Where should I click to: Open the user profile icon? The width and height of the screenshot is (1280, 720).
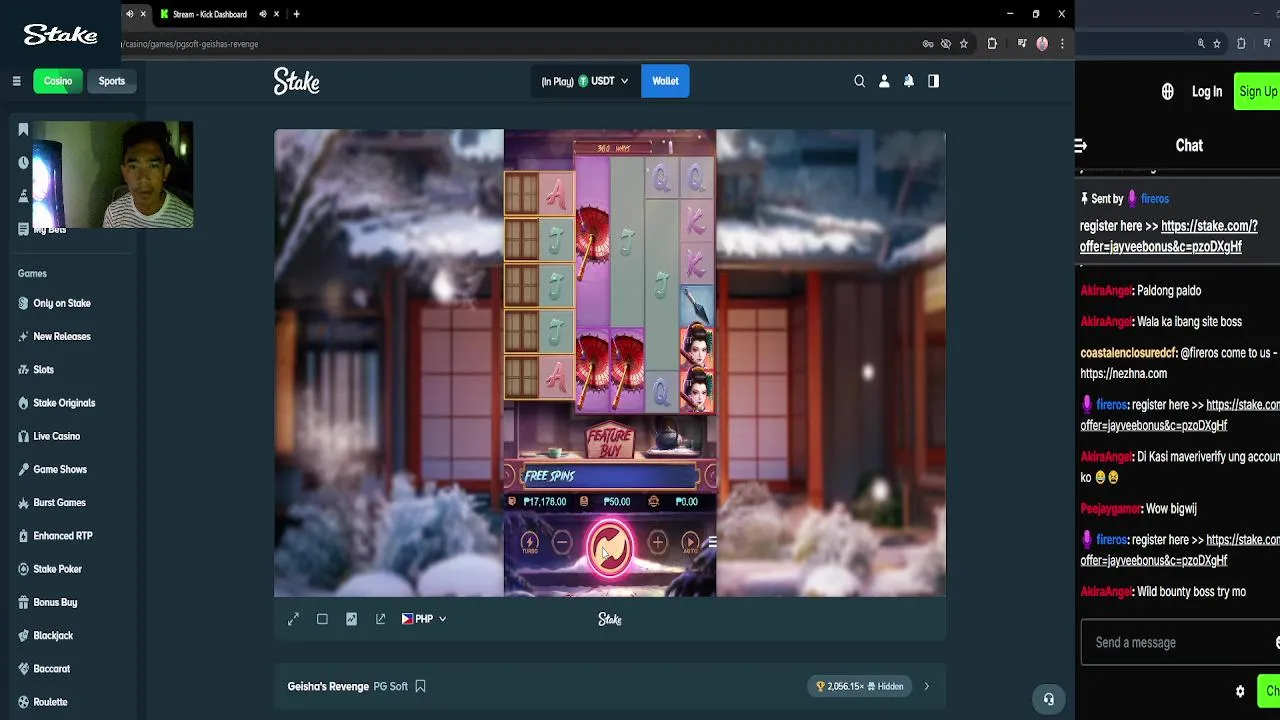[884, 81]
